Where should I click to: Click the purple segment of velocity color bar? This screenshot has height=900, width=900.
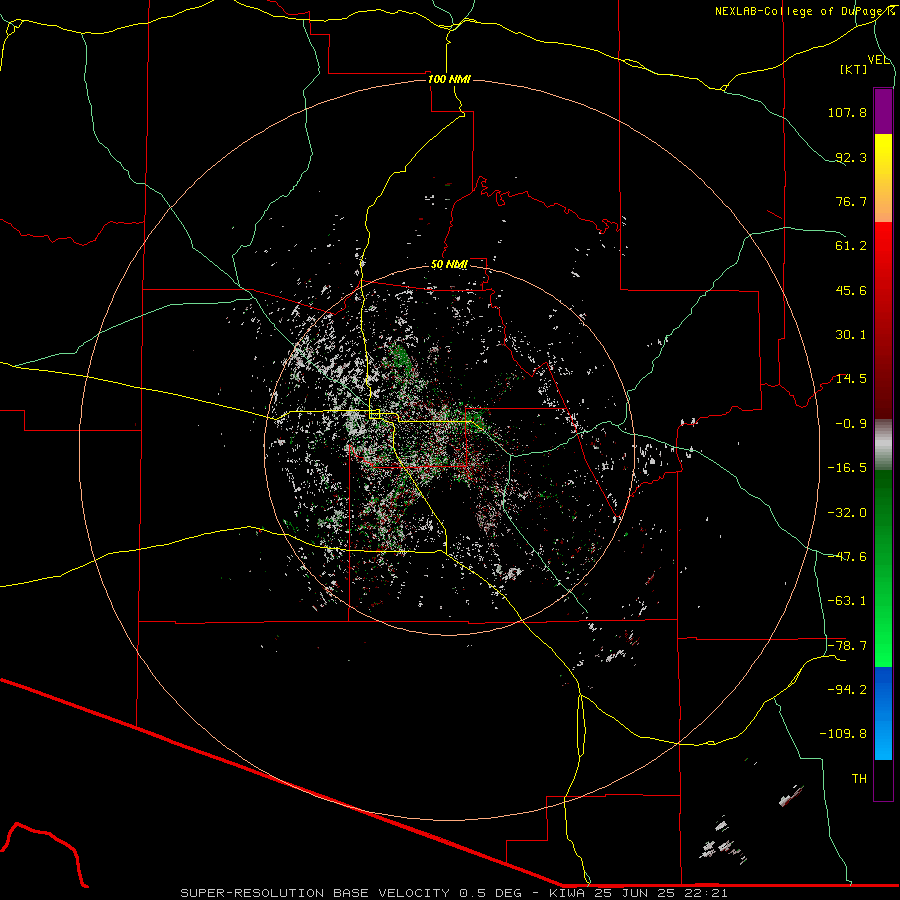883,111
